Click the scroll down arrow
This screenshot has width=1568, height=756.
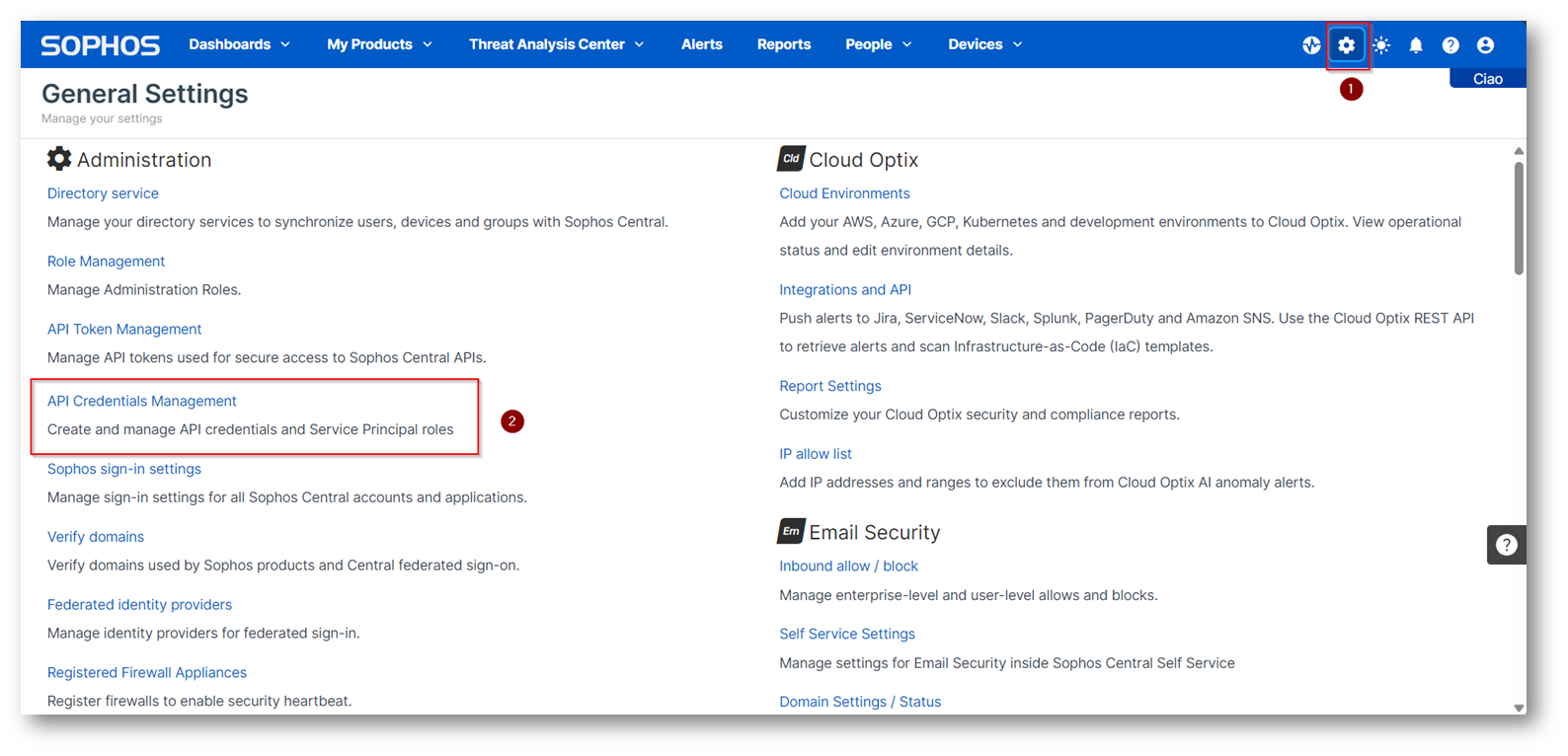pos(1519,708)
